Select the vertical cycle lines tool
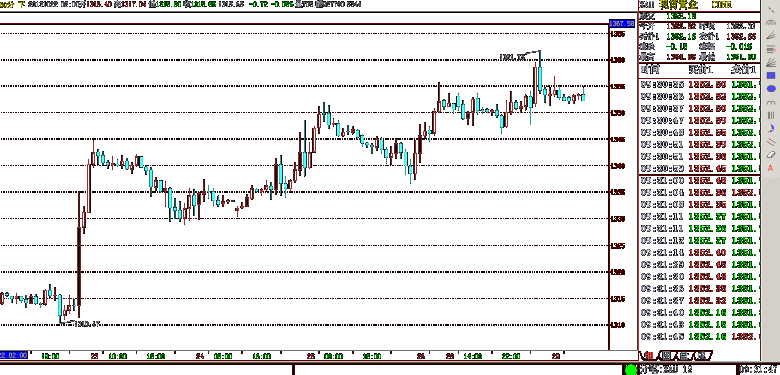 tap(771, 115)
